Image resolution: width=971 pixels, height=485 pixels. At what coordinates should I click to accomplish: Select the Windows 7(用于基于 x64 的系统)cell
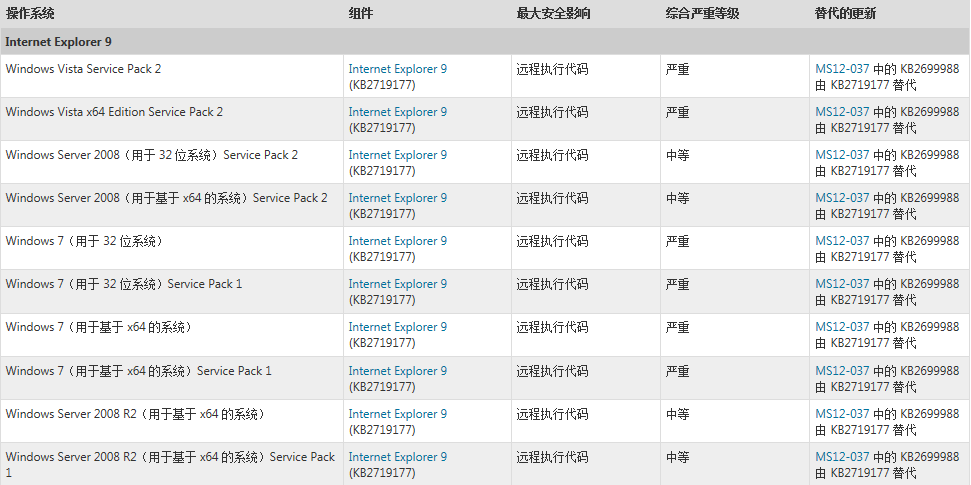[x=172, y=334]
